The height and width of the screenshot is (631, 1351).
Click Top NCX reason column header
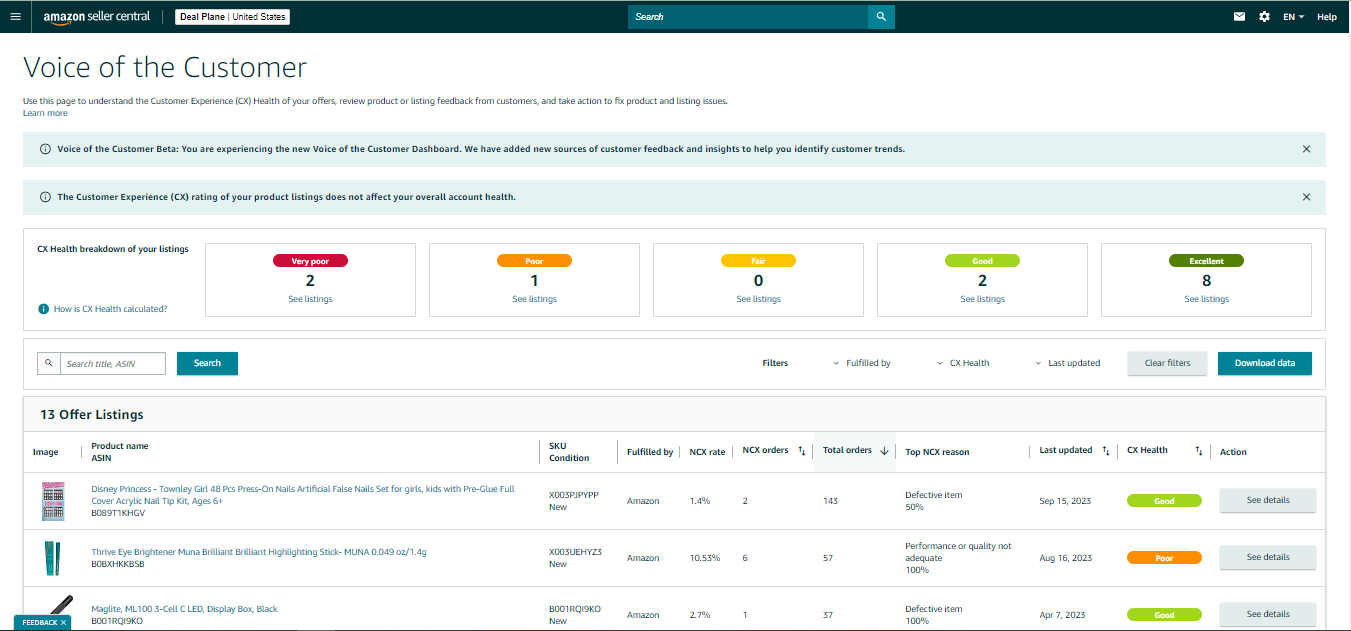point(937,452)
